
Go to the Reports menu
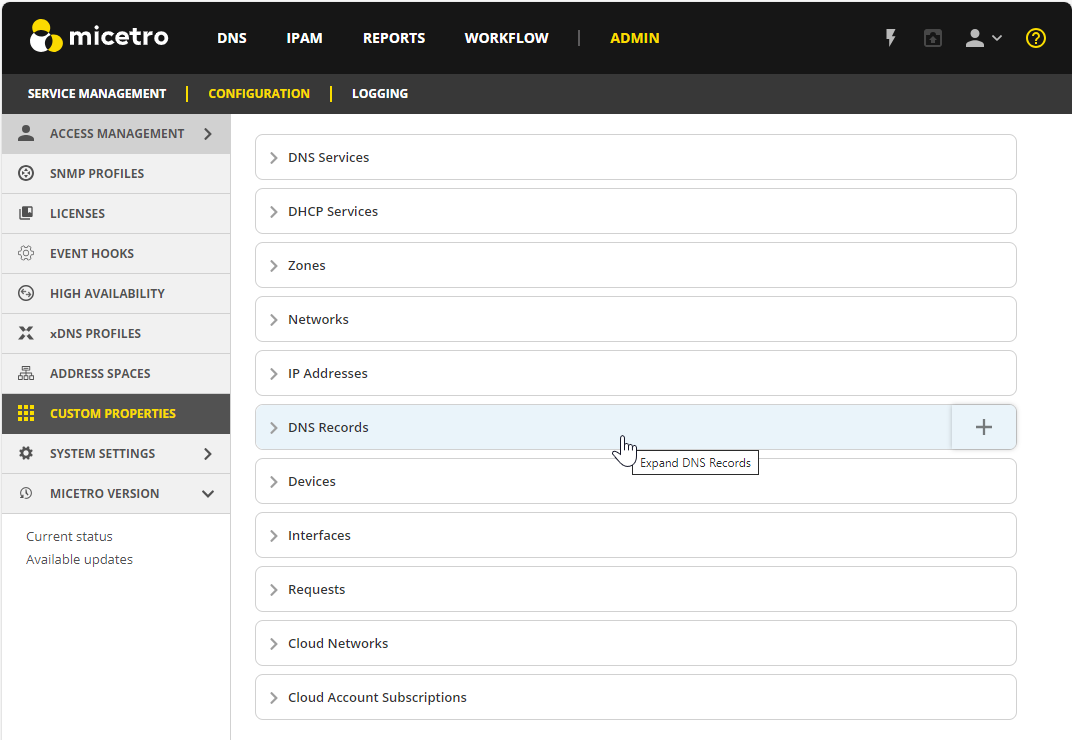(x=394, y=38)
